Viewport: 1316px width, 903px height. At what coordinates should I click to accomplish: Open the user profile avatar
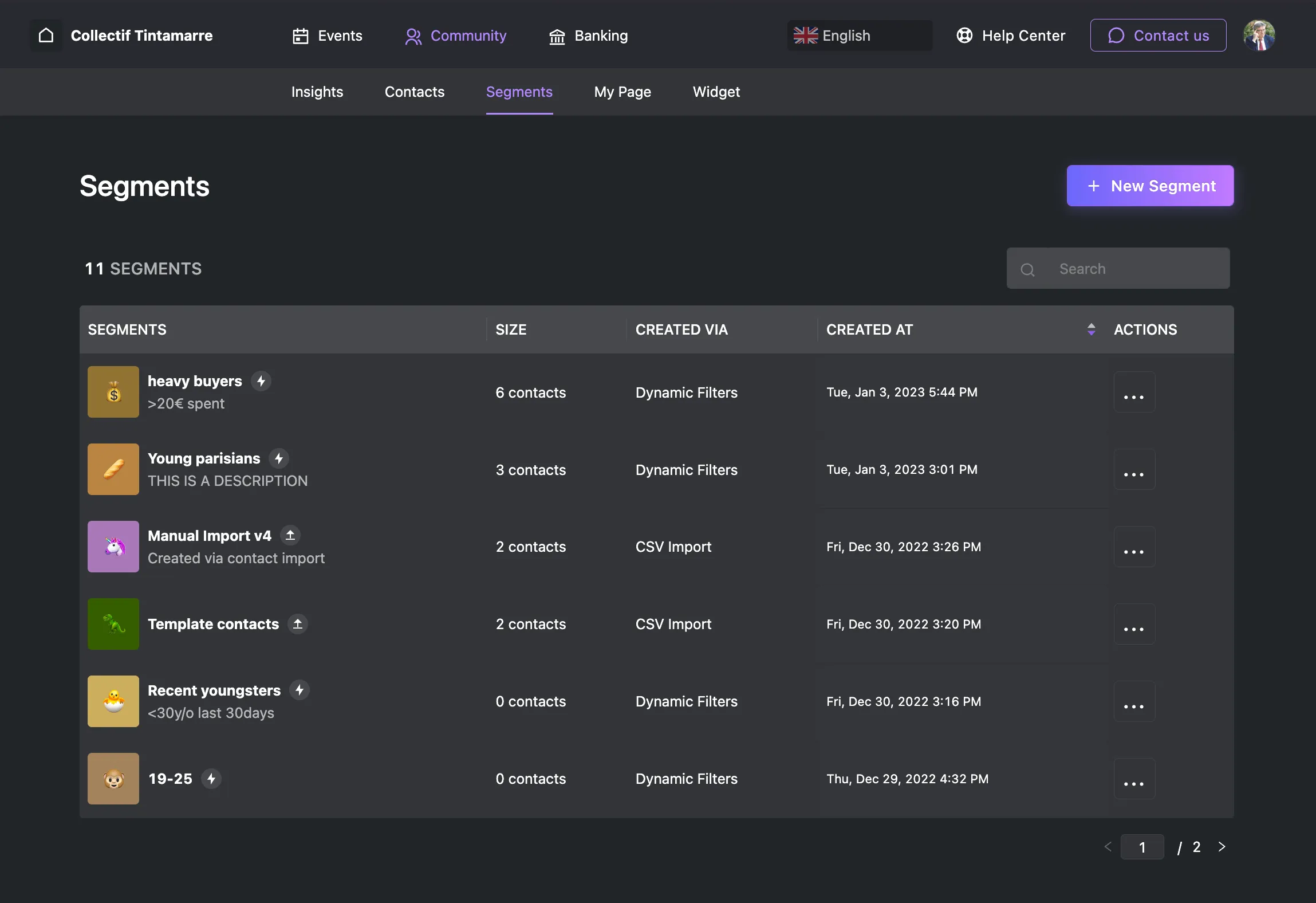coord(1259,36)
